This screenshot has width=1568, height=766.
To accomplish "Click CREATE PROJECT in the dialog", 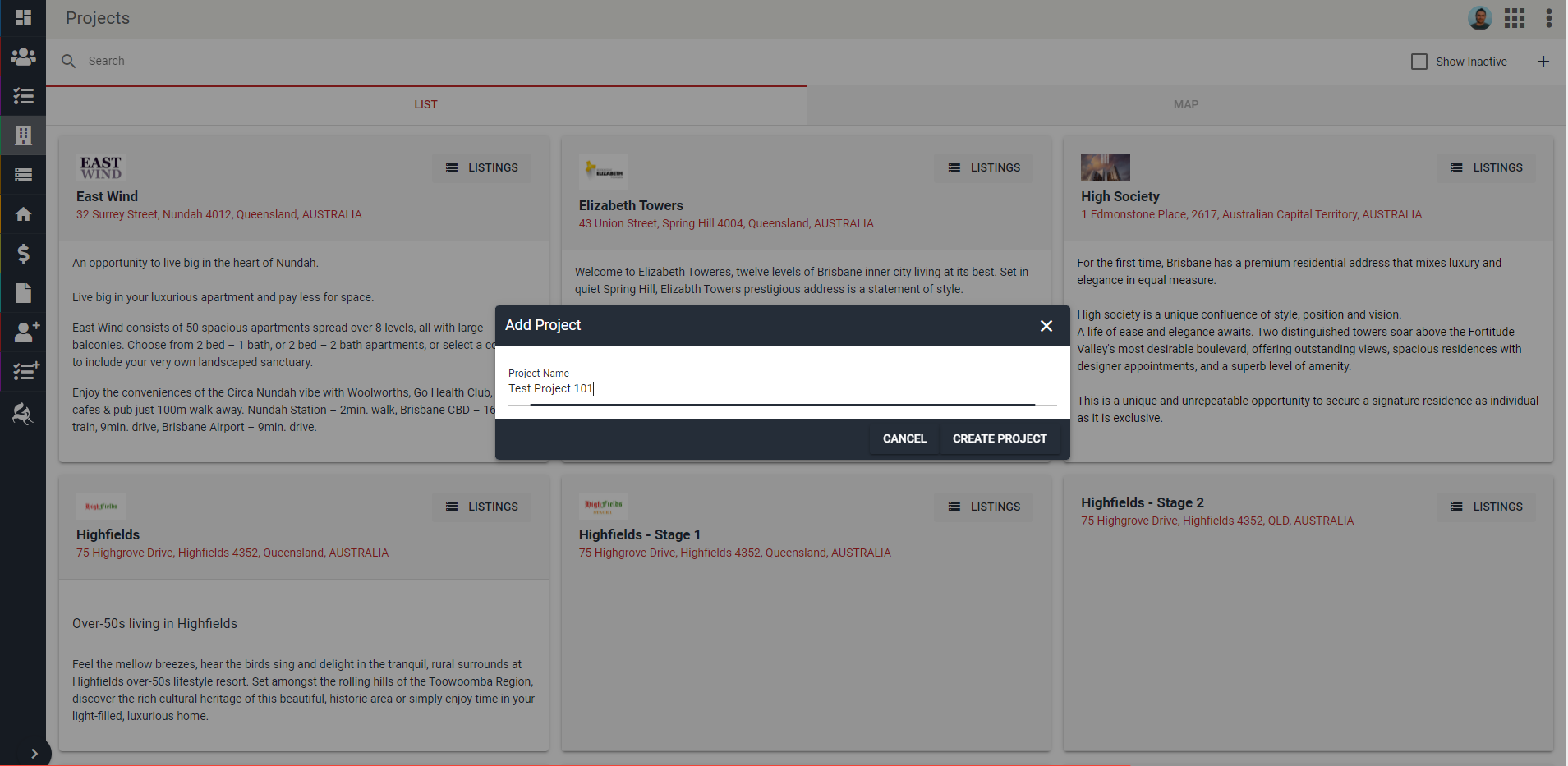I will [x=999, y=438].
